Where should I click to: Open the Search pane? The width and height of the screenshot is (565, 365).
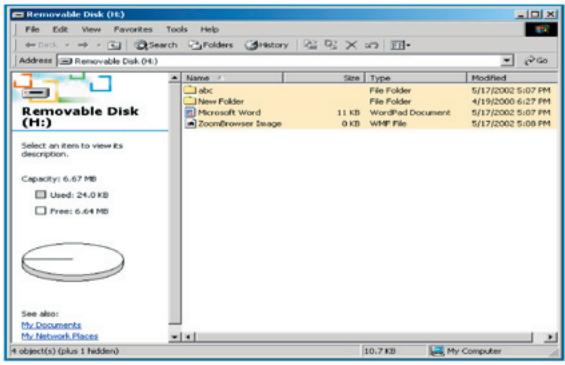click(156, 45)
